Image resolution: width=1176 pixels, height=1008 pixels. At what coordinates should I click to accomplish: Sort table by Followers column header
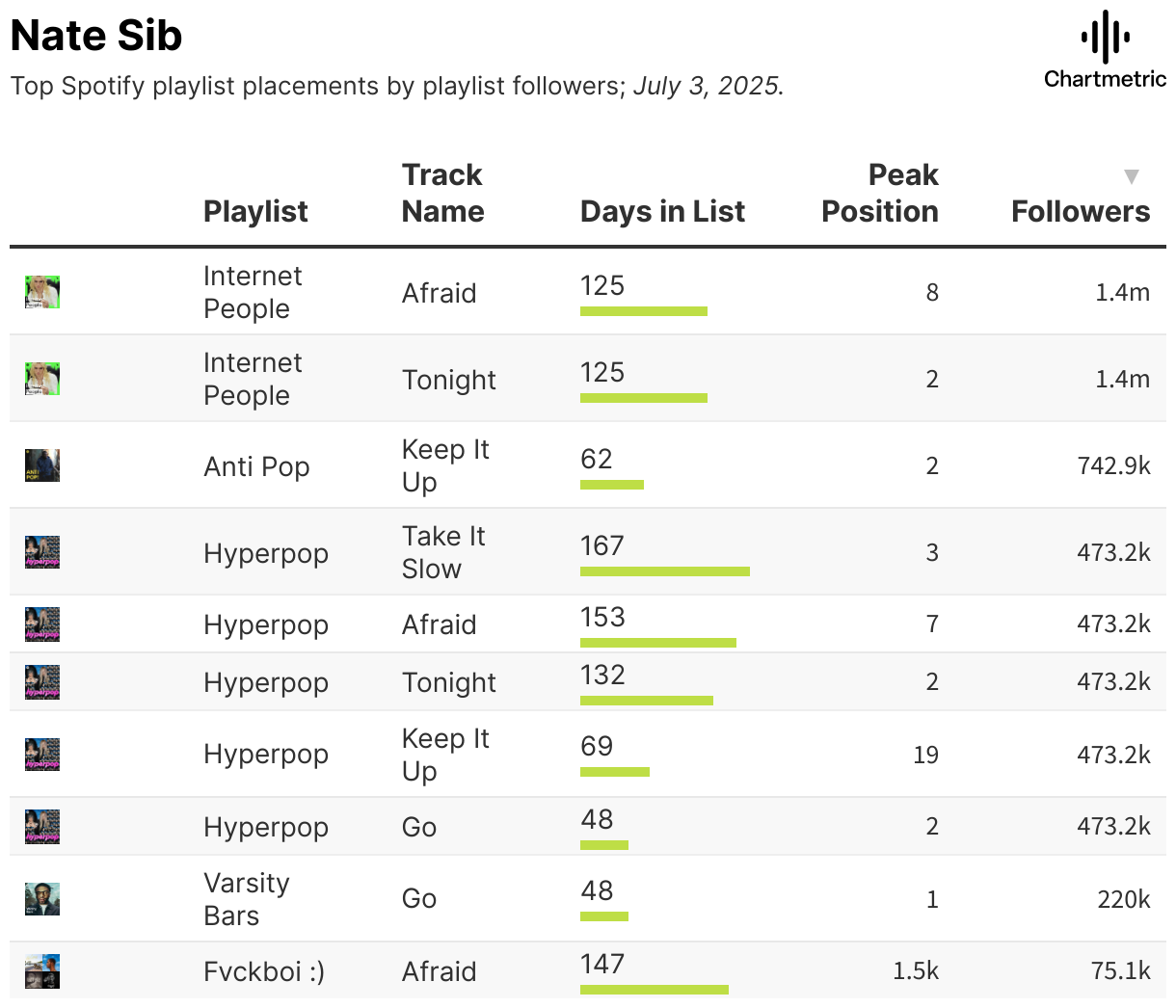tap(1081, 211)
